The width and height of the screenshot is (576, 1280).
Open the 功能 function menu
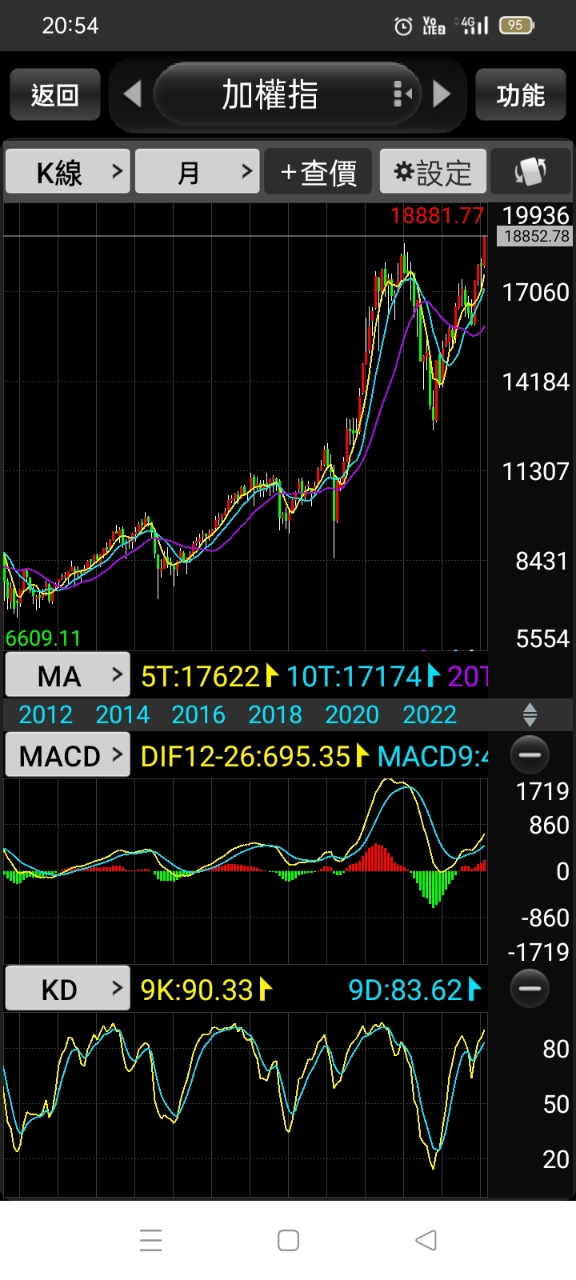pyautogui.click(x=521, y=95)
